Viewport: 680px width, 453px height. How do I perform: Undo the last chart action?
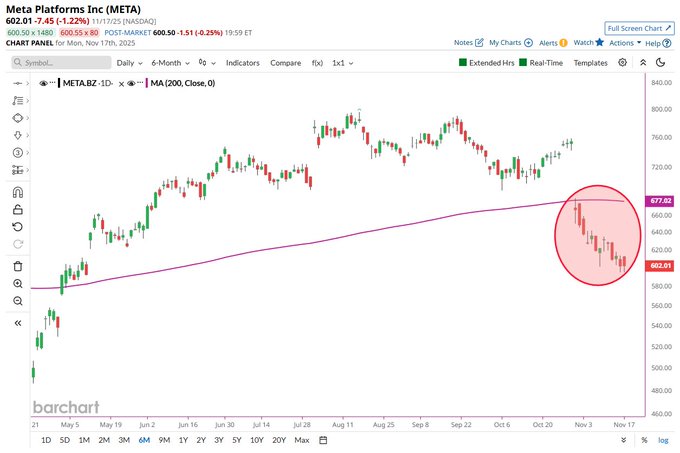pos(18,227)
